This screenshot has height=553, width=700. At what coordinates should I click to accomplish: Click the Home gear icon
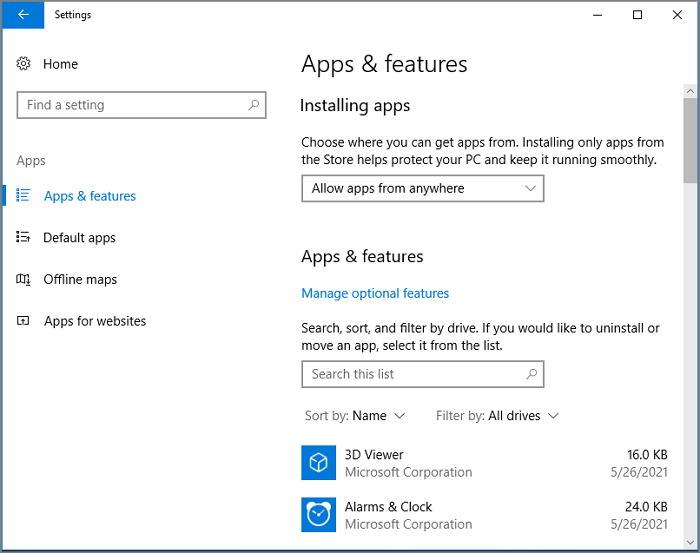pos(24,64)
